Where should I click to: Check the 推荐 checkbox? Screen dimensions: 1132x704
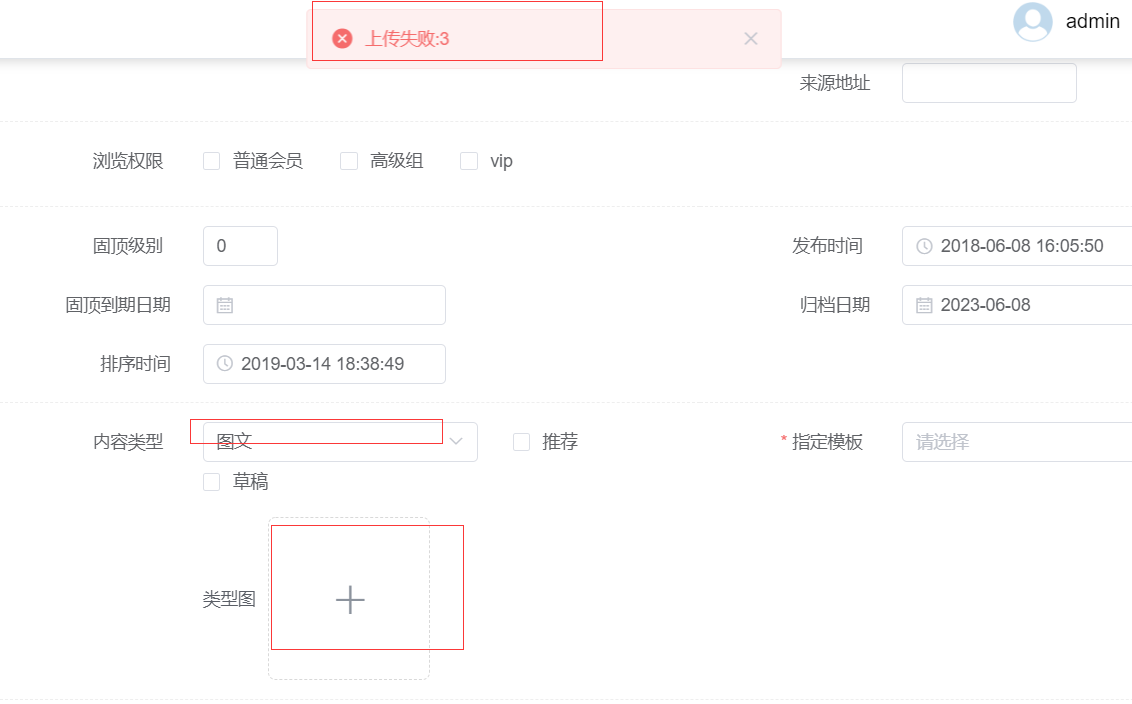pyautogui.click(x=521, y=442)
